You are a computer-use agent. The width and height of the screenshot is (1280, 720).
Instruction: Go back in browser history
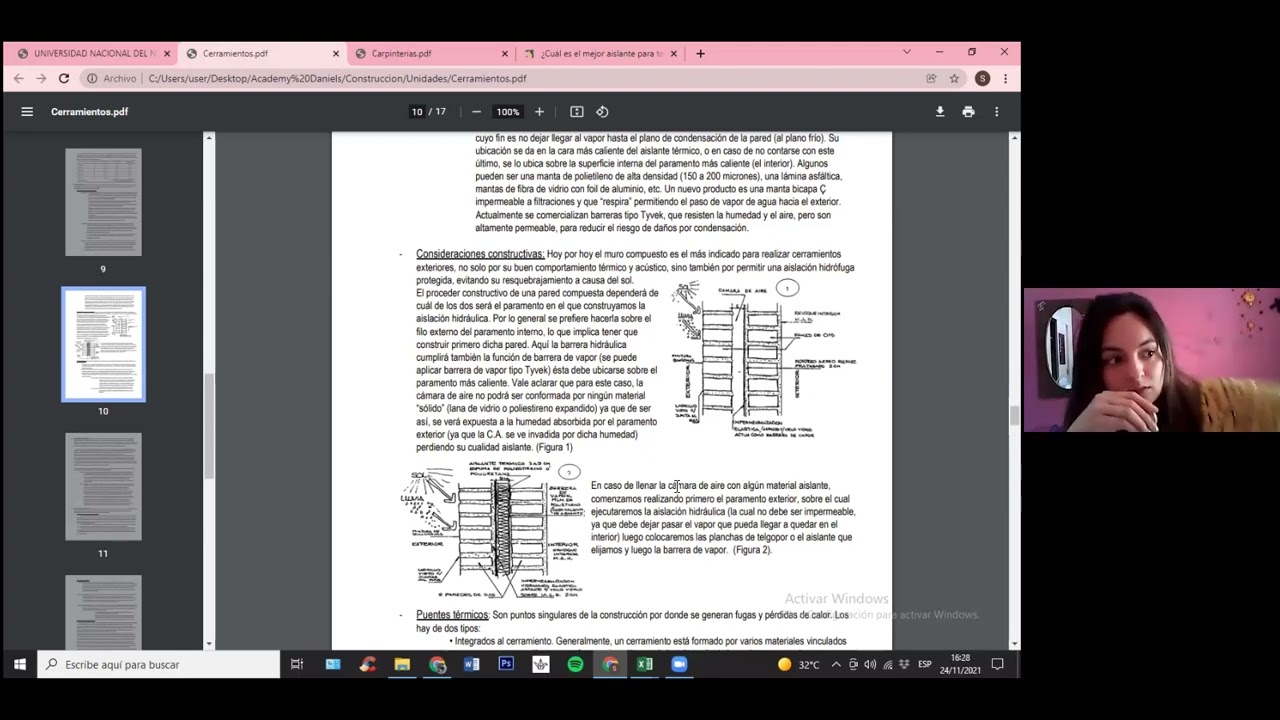click(x=18, y=78)
